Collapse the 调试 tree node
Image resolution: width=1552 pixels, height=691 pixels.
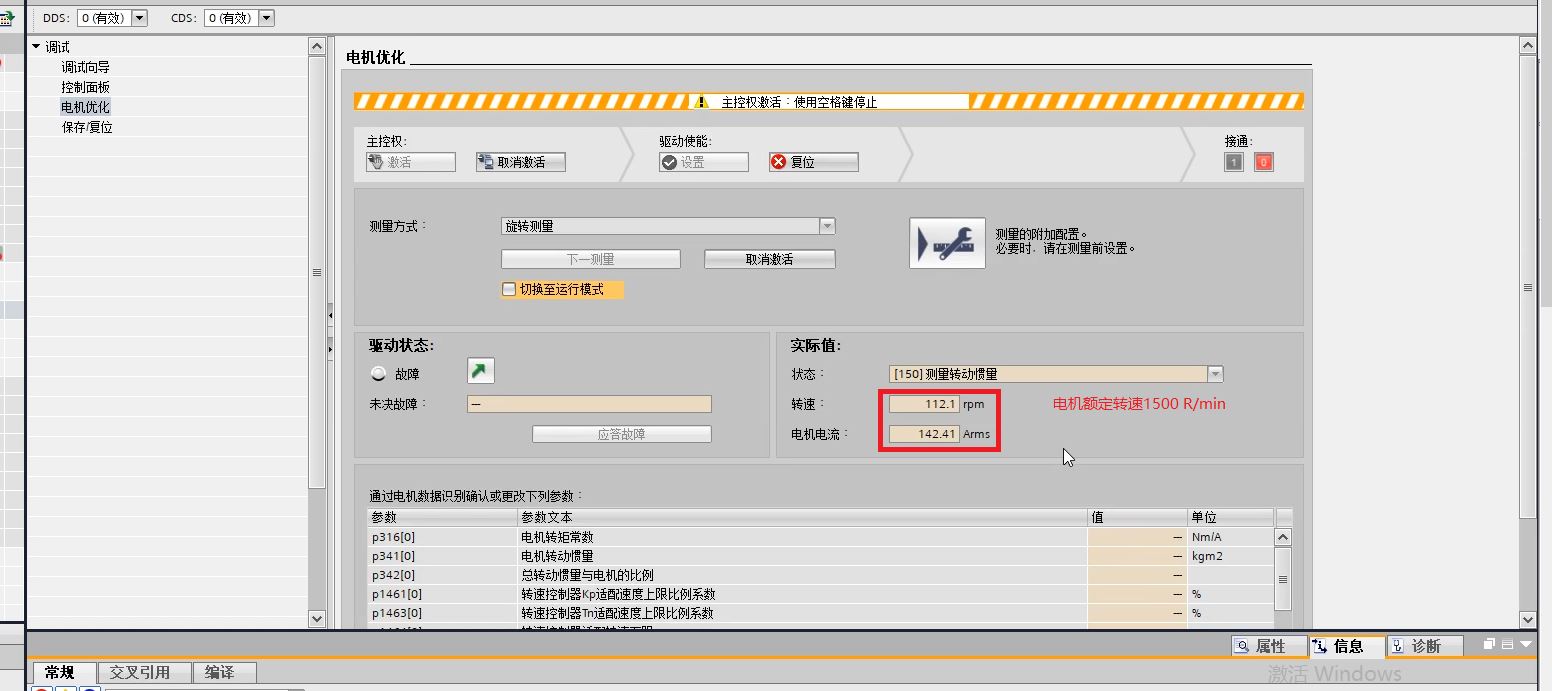coord(37,47)
